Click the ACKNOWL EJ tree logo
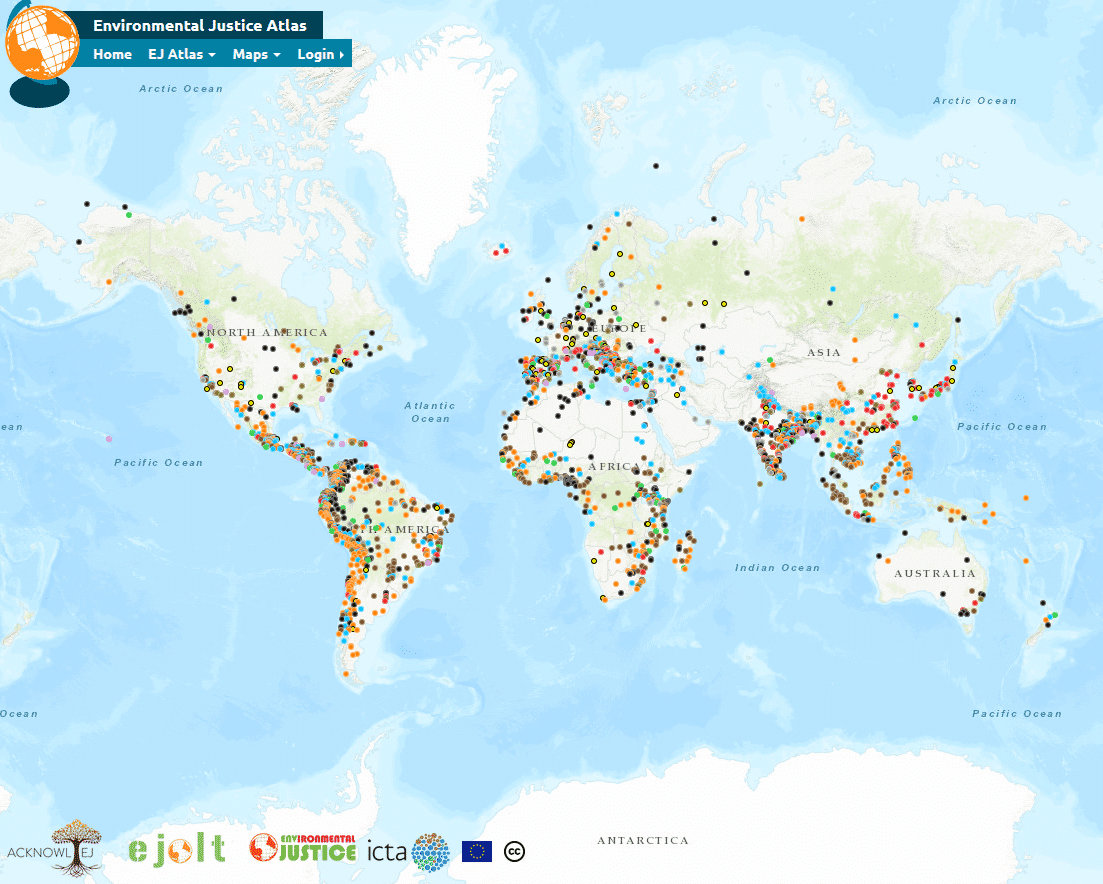1103x884 pixels. click(55, 850)
